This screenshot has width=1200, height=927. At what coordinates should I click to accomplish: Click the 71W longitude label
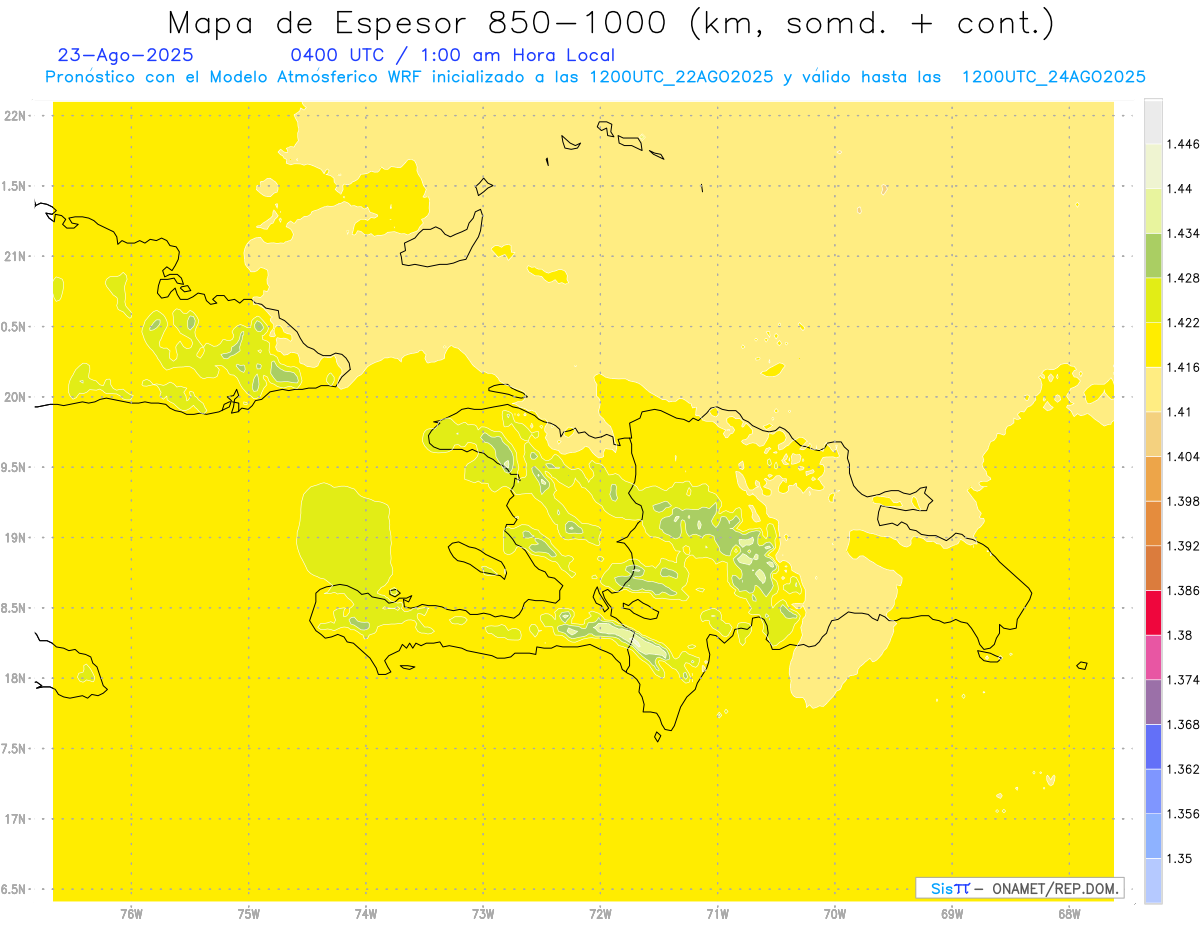[x=717, y=913]
